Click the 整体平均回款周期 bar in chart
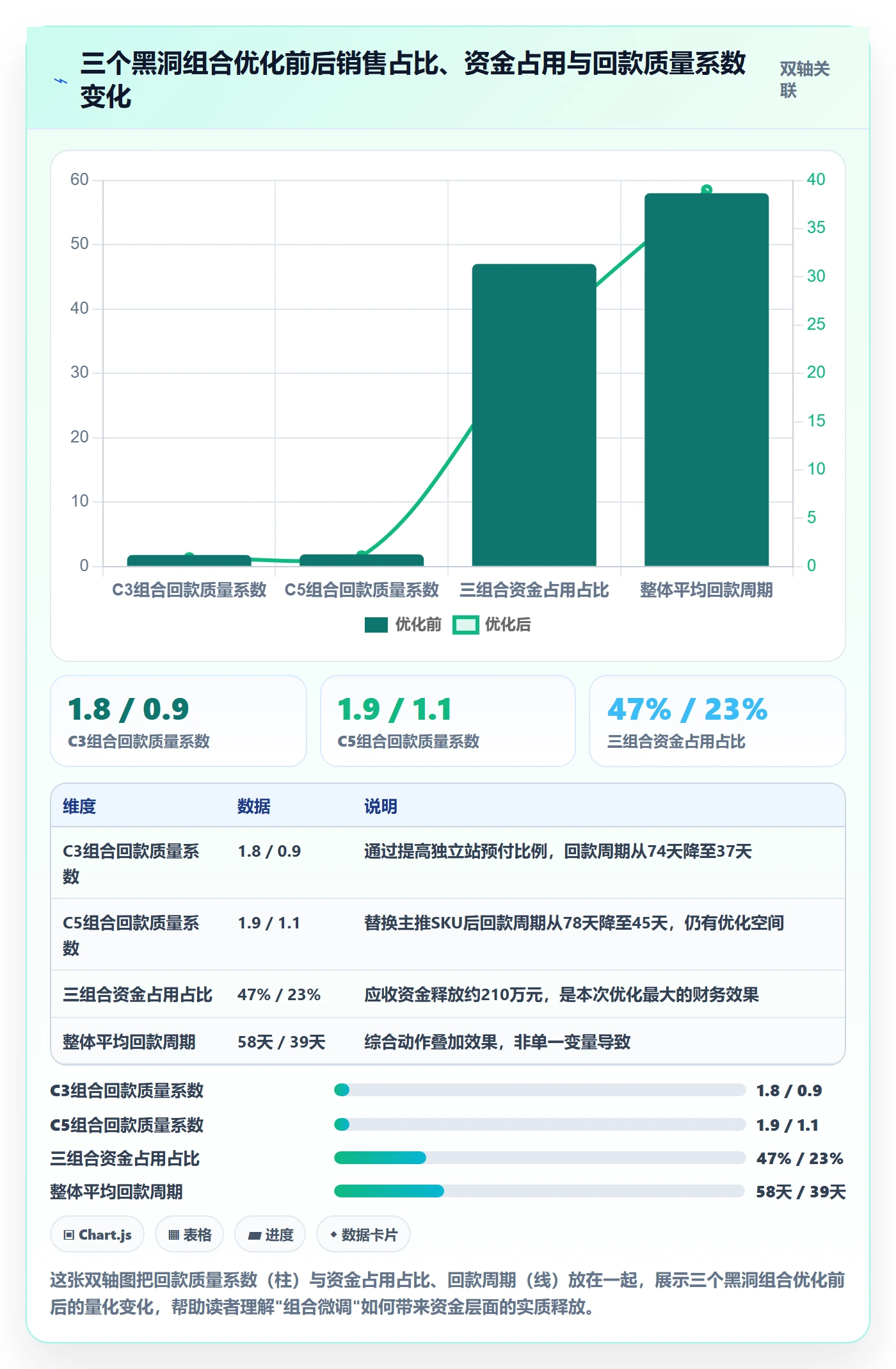Viewport: 896px width, 1369px height. click(x=707, y=380)
